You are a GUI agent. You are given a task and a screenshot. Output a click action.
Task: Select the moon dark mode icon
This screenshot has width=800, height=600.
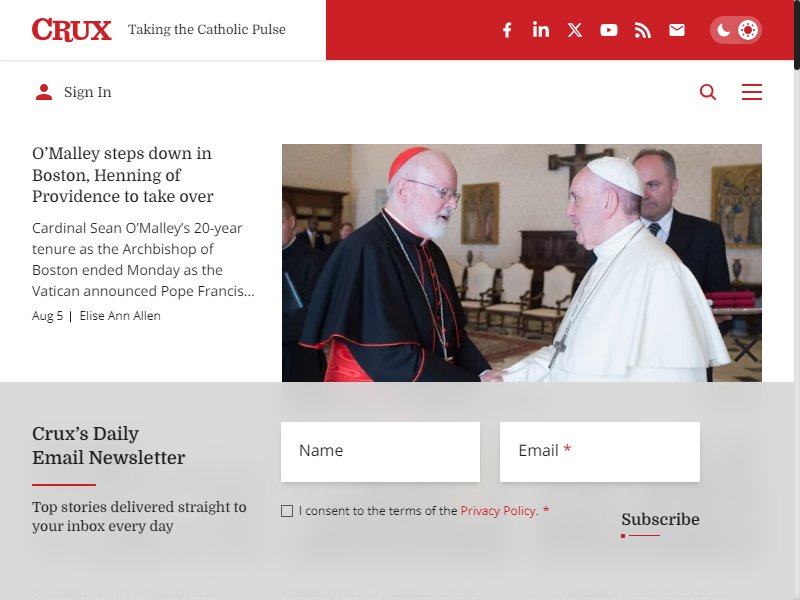(x=723, y=30)
